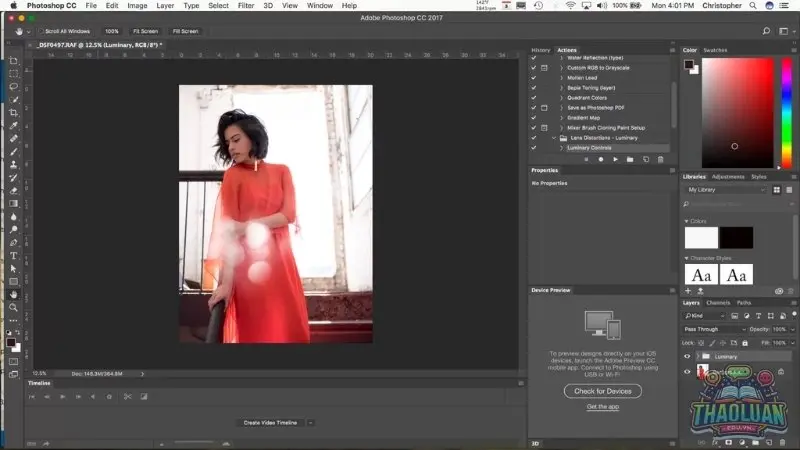Select the Eraser tool
The image size is (800, 450).
[14, 191]
